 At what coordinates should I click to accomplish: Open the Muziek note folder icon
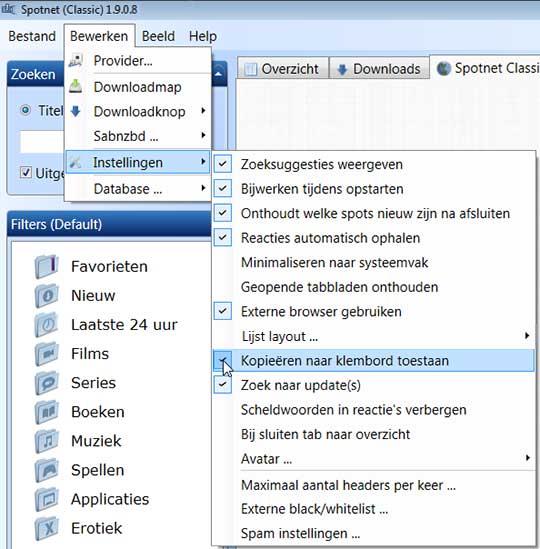47,441
